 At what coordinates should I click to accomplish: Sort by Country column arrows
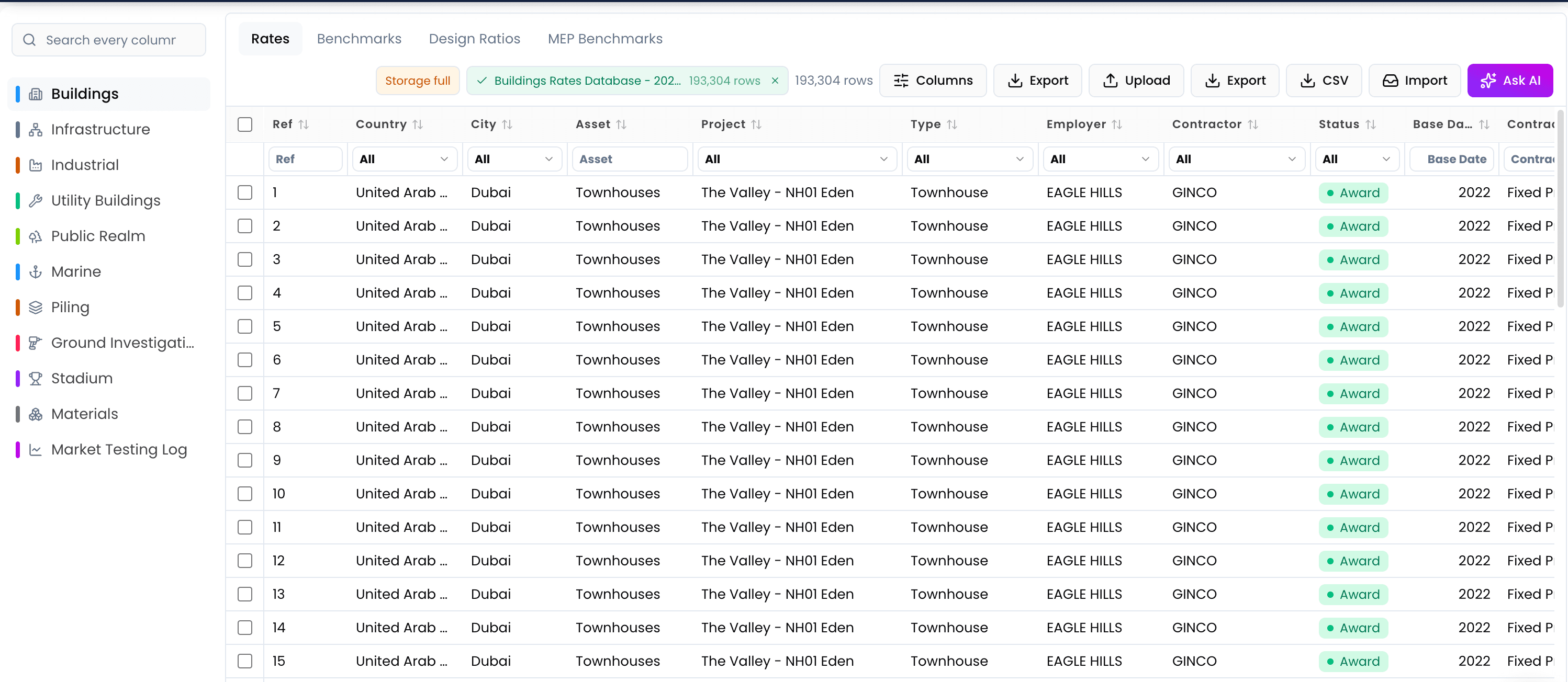click(418, 124)
